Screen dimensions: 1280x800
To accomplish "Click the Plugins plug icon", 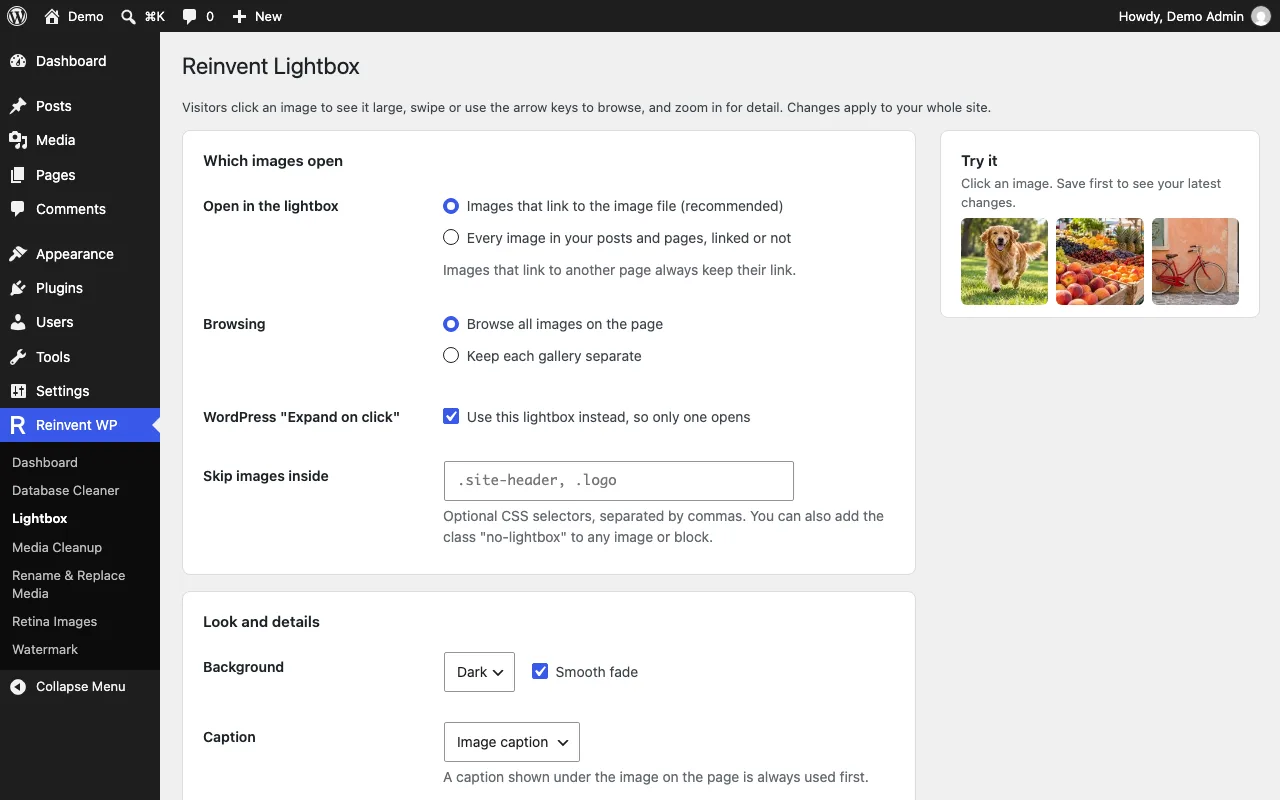I will tap(18, 288).
